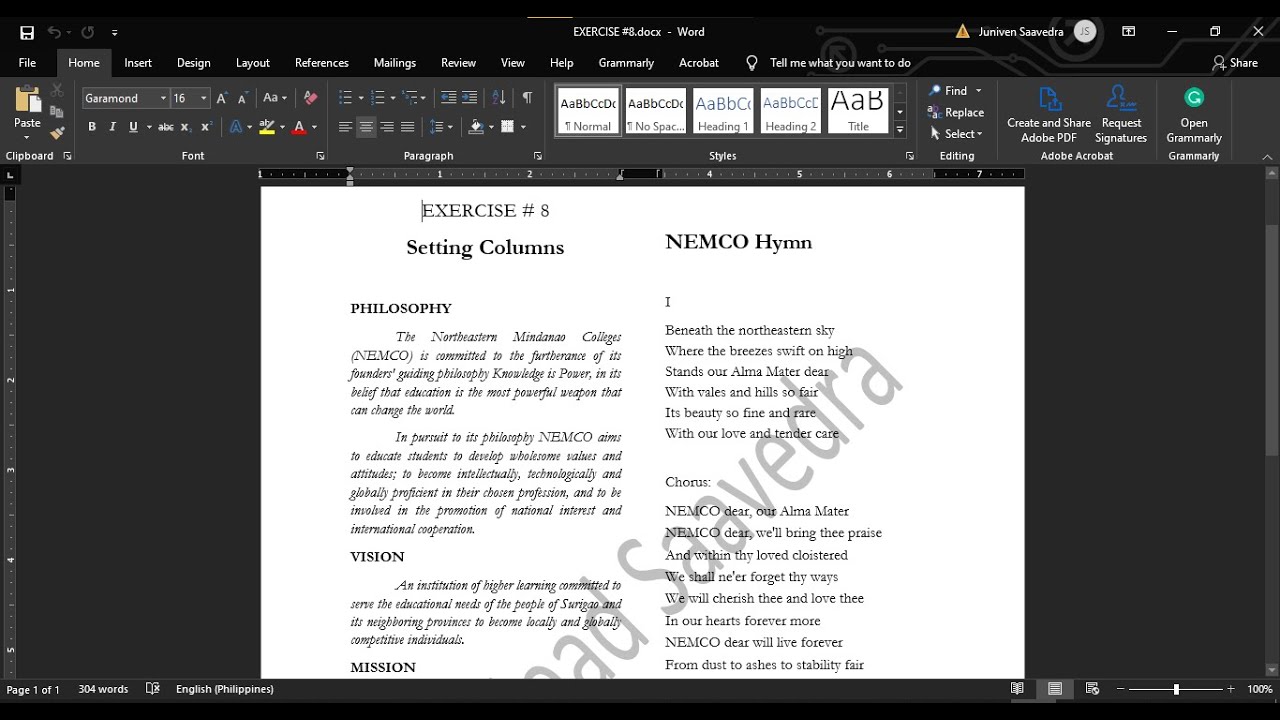The width and height of the screenshot is (1280, 720).
Task: Toggle Subscript formatting
Action: coord(188,127)
